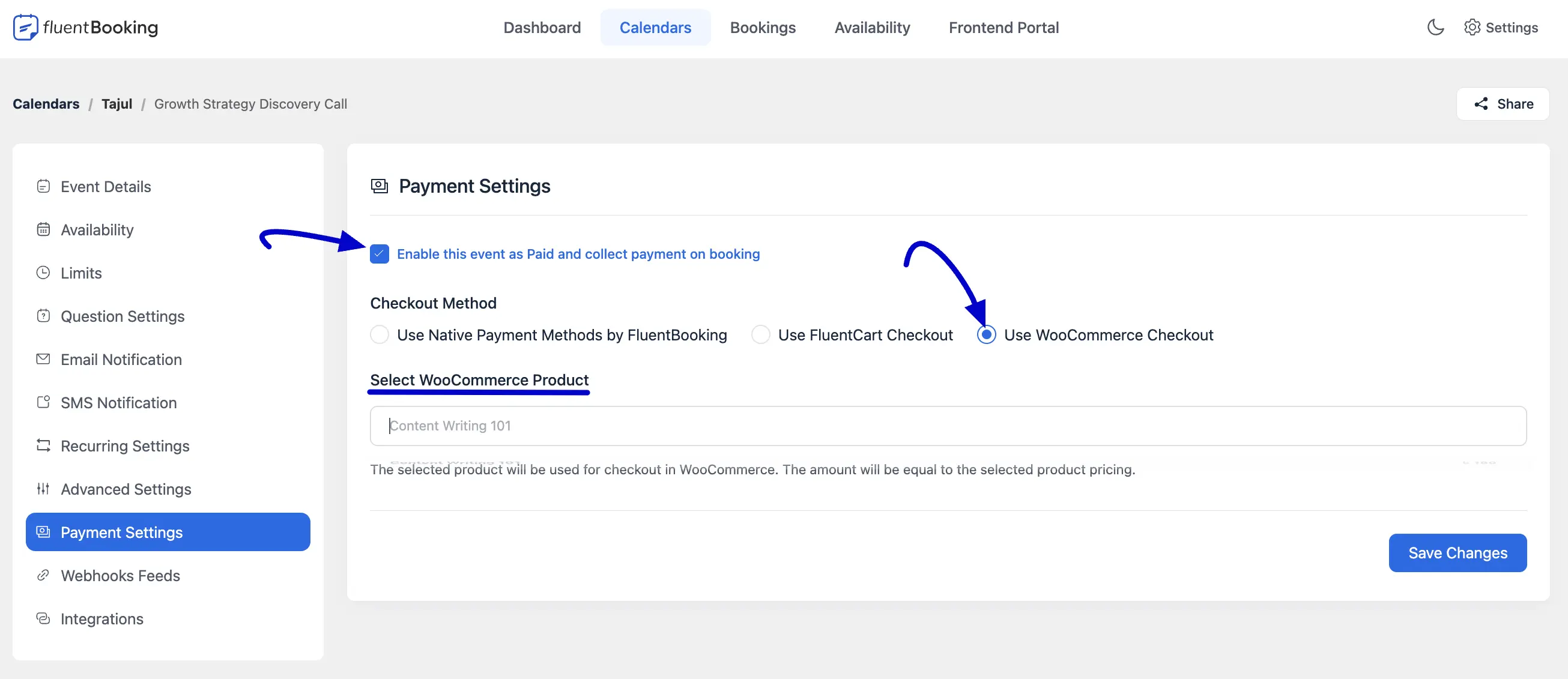Open Availability sidebar section
The width and height of the screenshot is (1568, 679).
[x=168, y=229]
